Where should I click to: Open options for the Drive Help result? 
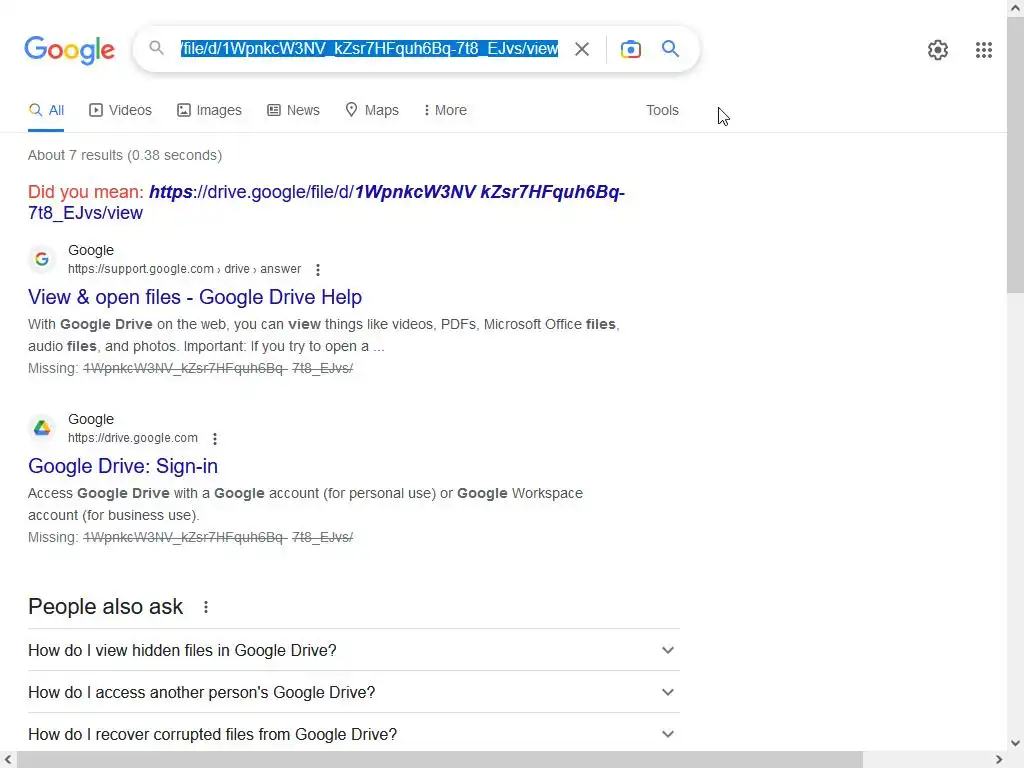click(x=318, y=270)
